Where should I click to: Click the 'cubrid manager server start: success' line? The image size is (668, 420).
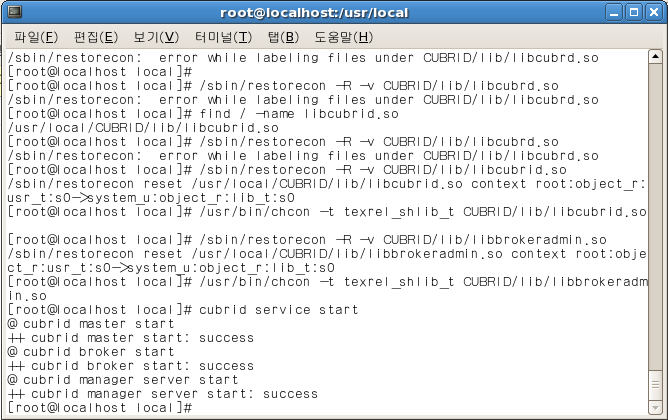[x=163, y=394]
